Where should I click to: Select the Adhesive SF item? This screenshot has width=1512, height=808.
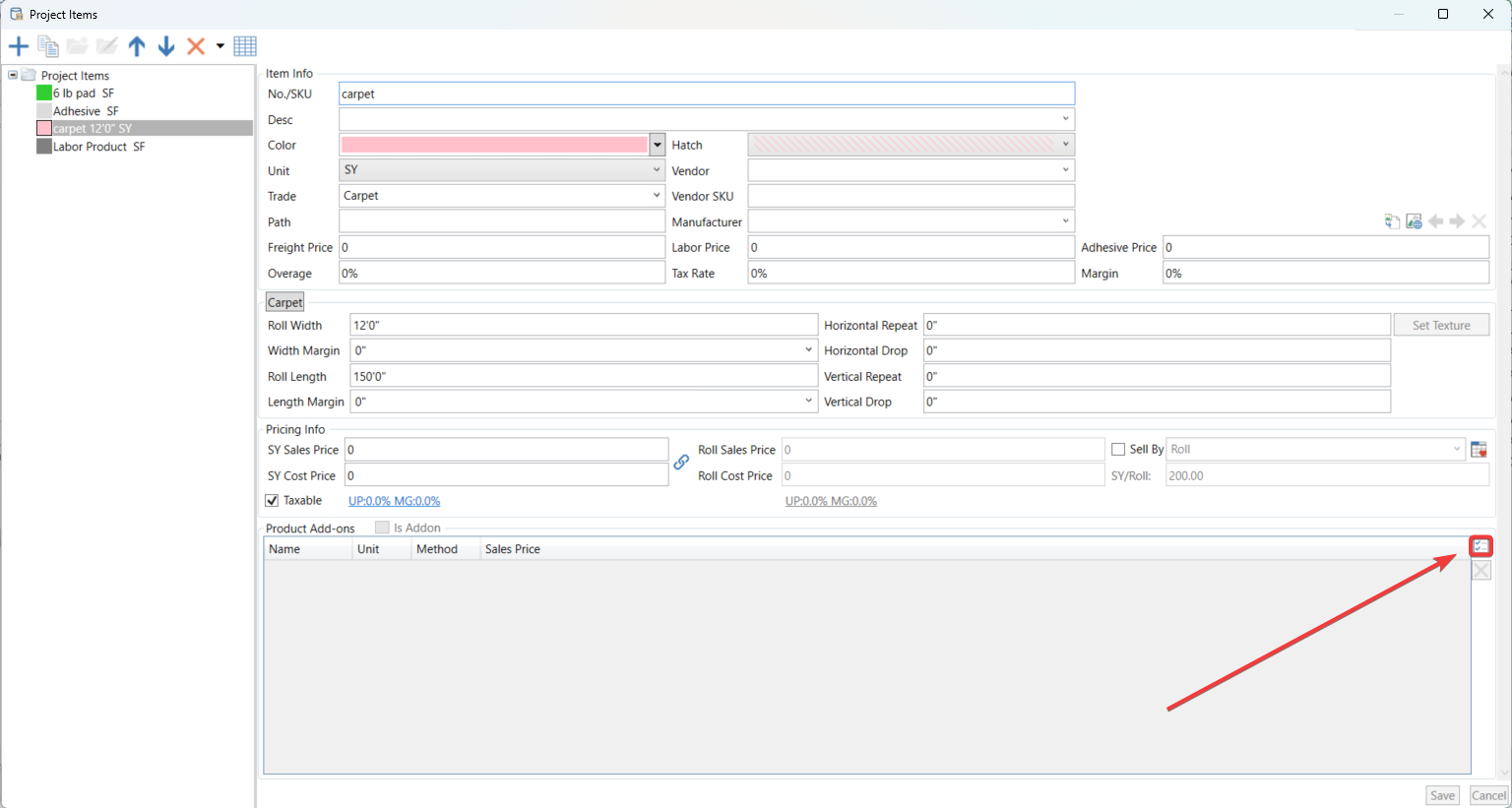click(x=86, y=111)
